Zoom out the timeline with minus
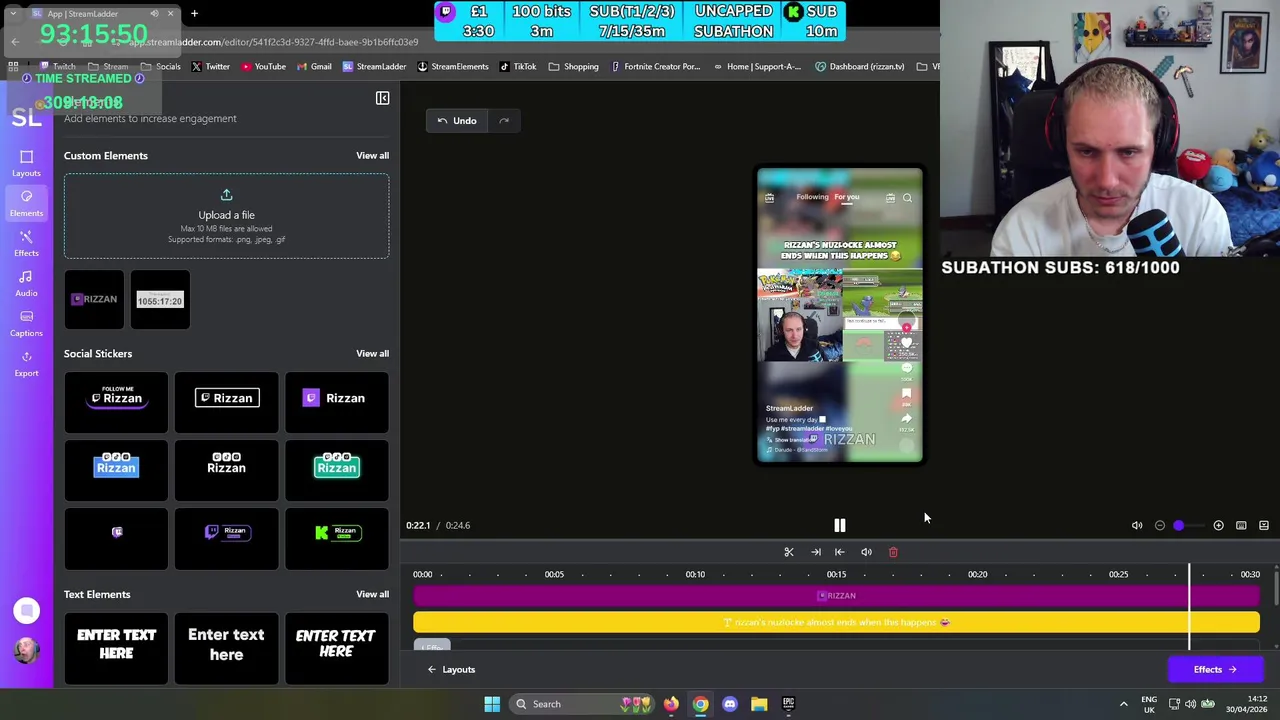The image size is (1280, 720). coord(1160,525)
